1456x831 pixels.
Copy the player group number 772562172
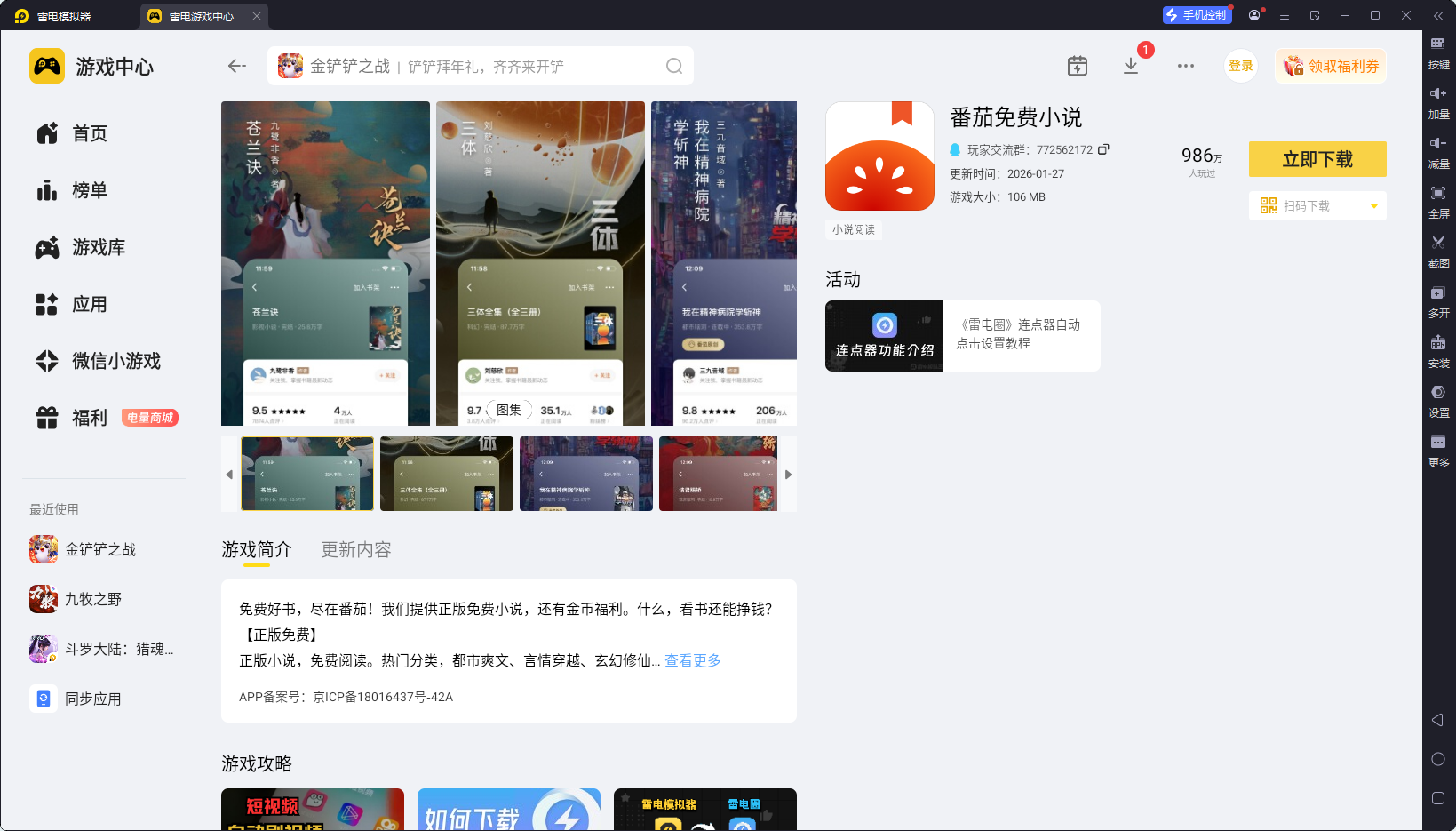pos(1103,149)
